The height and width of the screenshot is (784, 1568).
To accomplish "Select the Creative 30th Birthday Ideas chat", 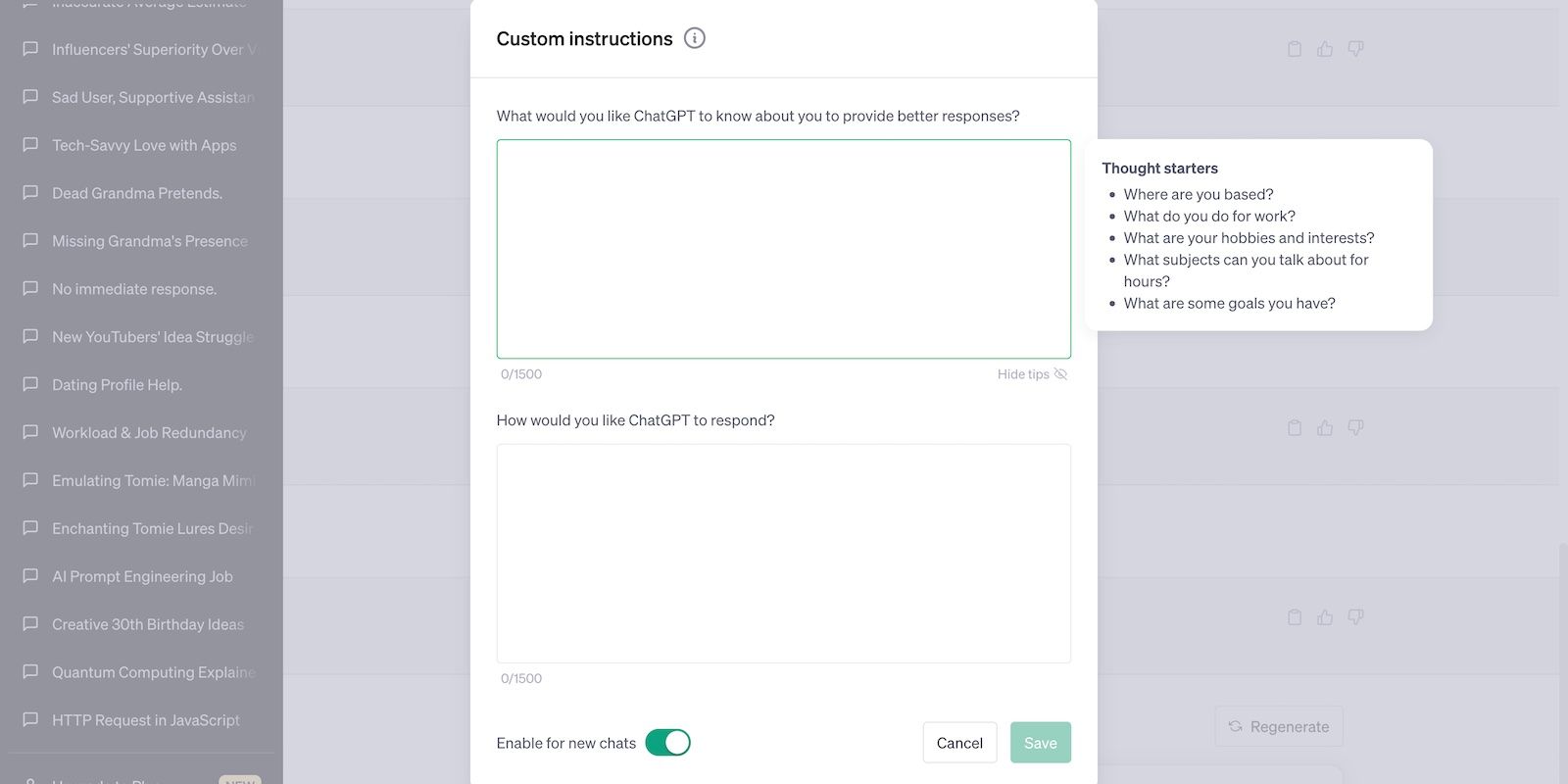I will tap(147, 623).
